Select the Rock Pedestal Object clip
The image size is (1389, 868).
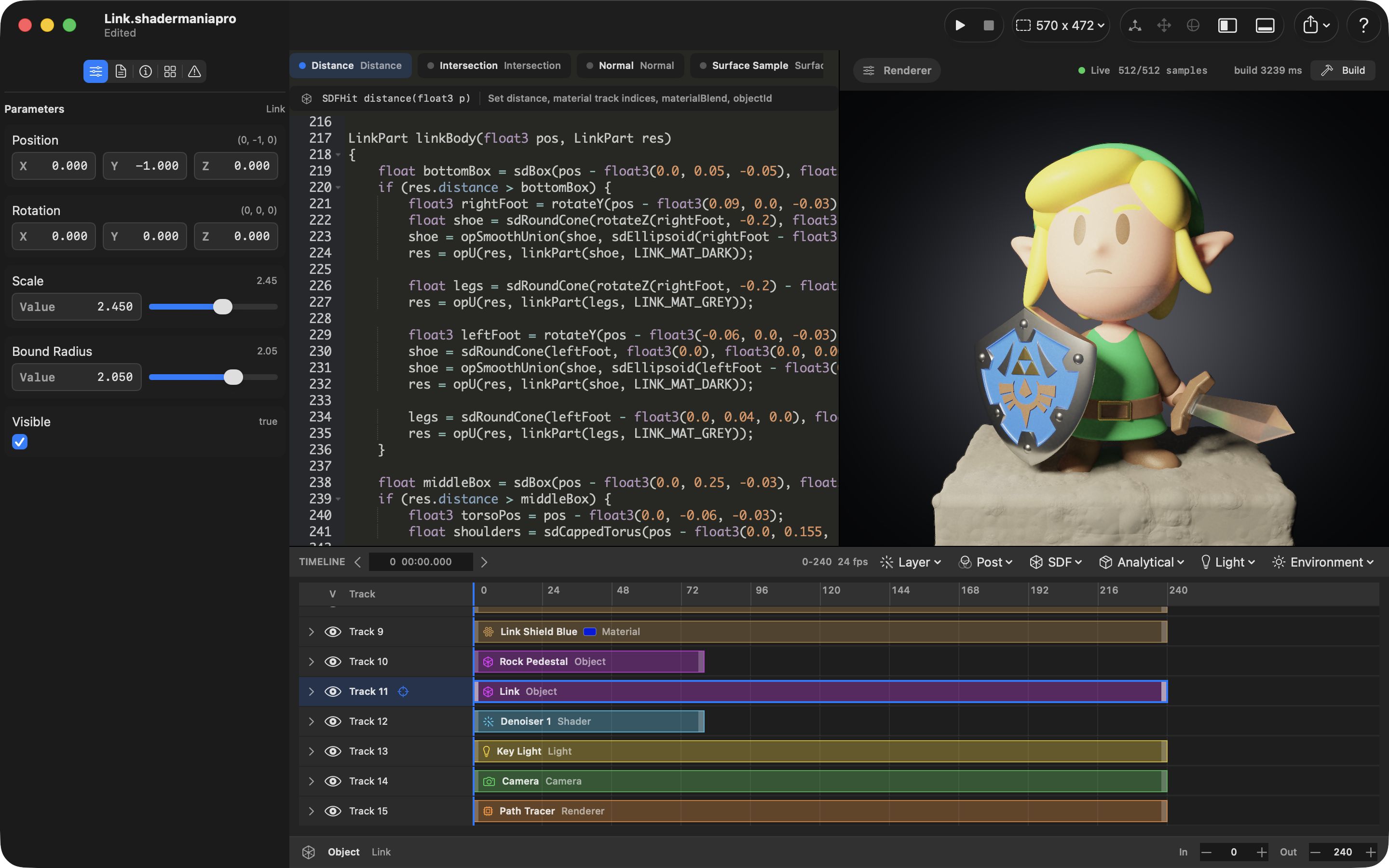[589, 661]
